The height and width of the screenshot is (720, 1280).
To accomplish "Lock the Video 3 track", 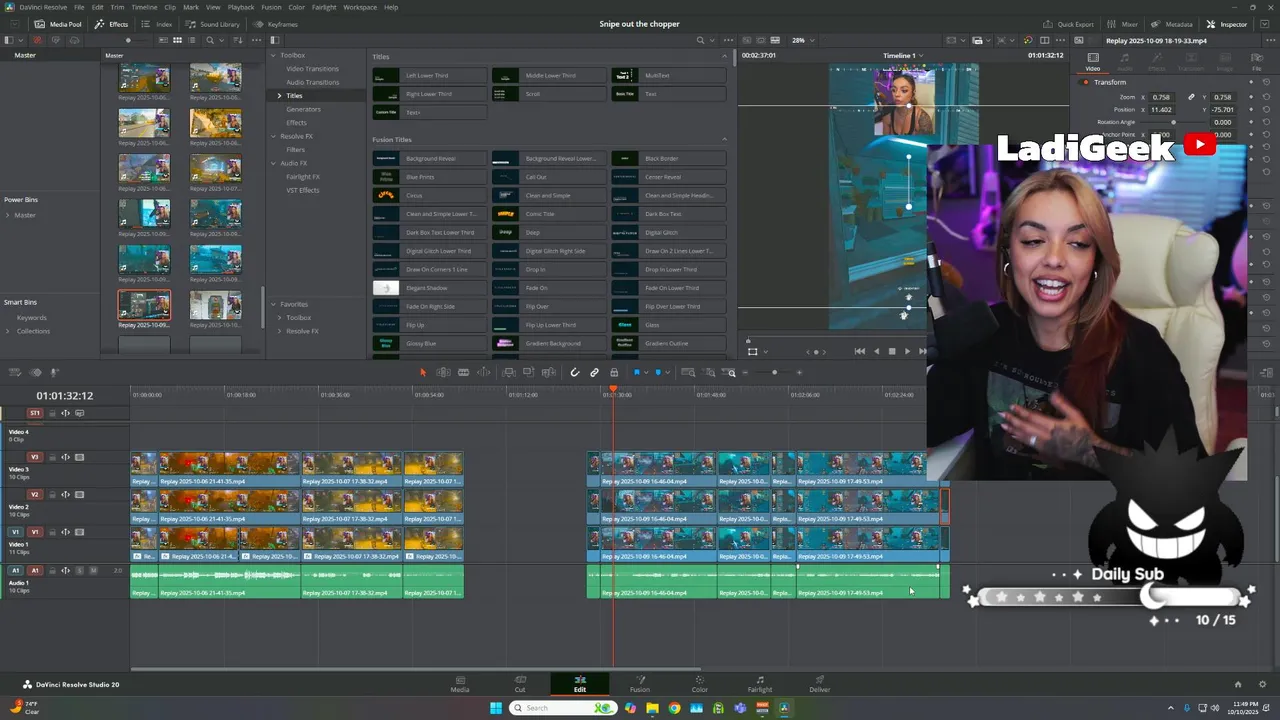I will (x=52, y=458).
